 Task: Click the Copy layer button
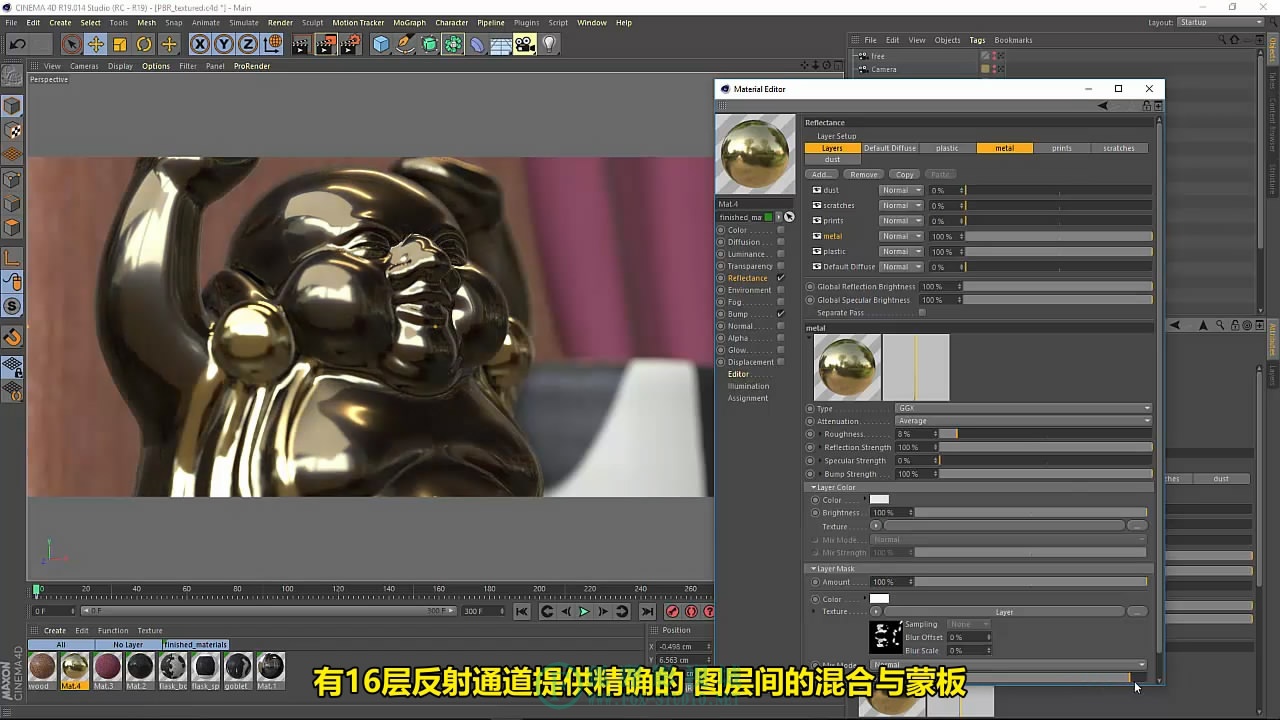click(x=905, y=174)
